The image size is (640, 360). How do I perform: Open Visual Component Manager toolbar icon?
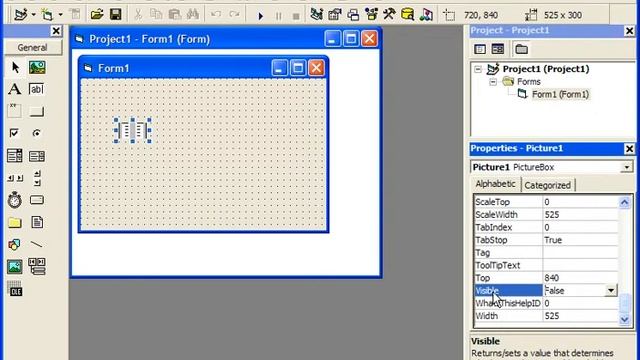426,15
